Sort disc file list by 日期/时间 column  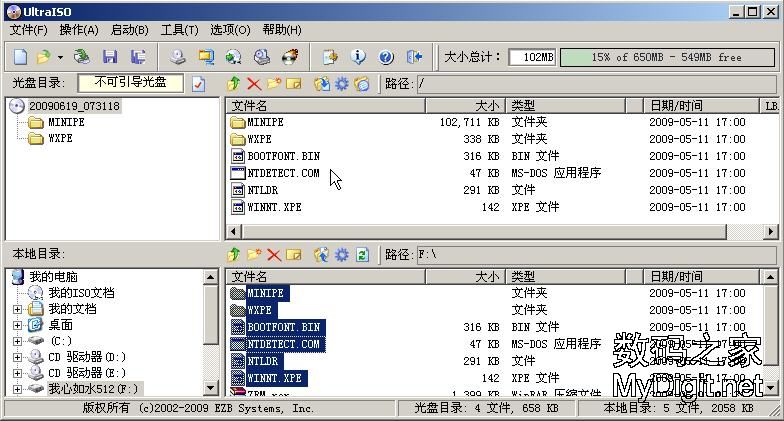[x=701, y=106]
